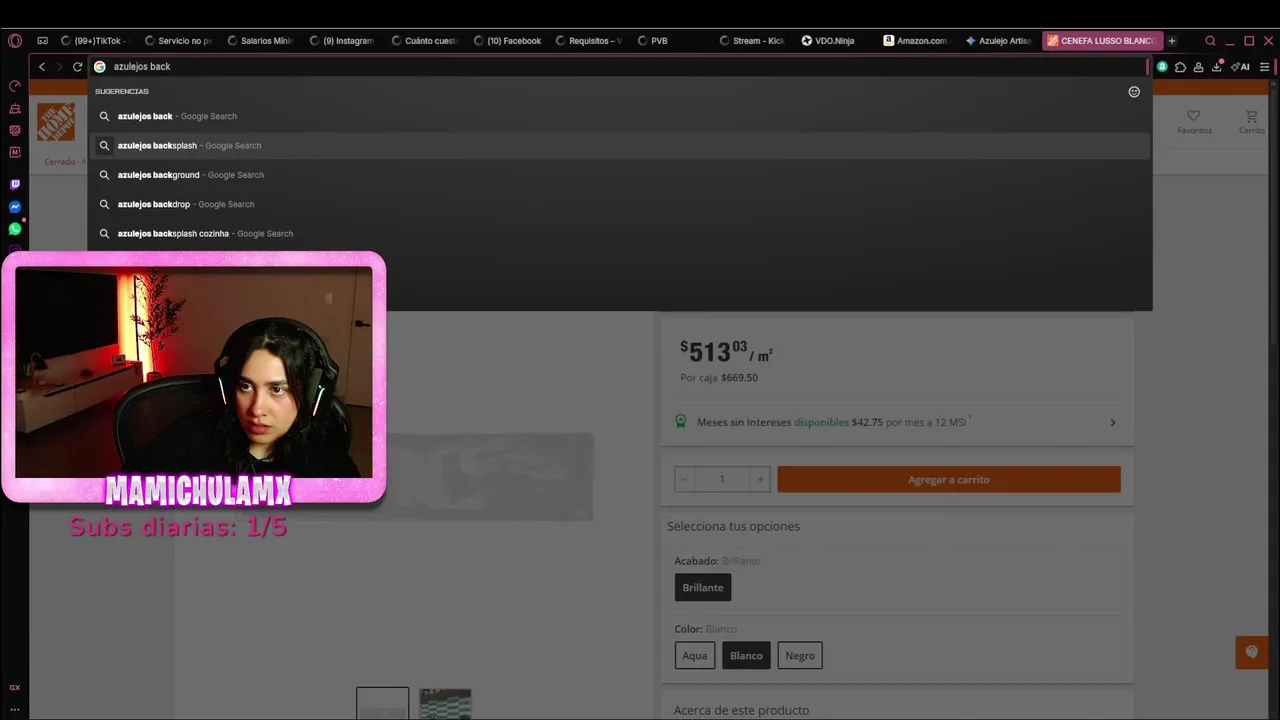Open the Aria AI assistant

point(1241,67)
